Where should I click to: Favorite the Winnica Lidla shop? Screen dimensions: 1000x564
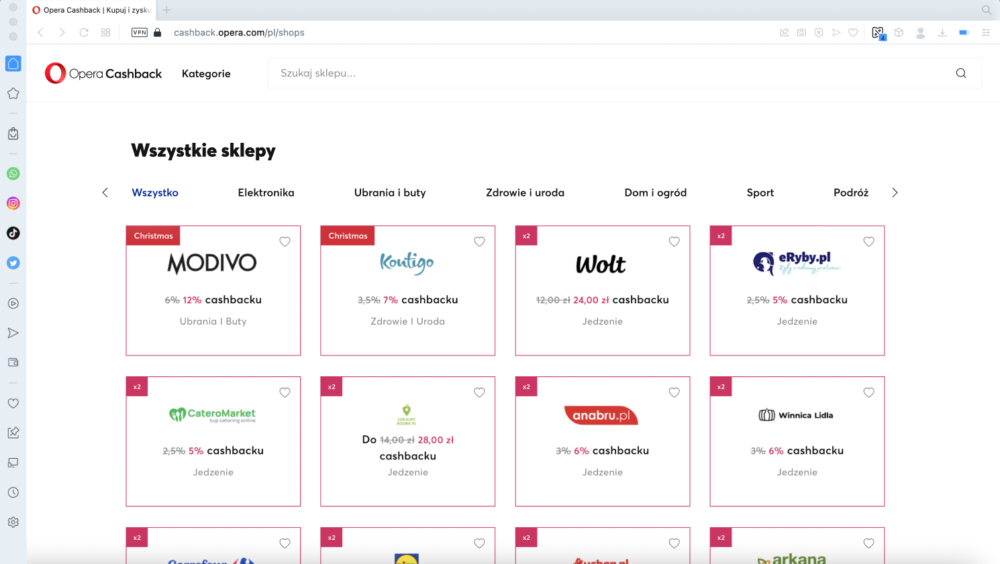[x=869, y=392]
